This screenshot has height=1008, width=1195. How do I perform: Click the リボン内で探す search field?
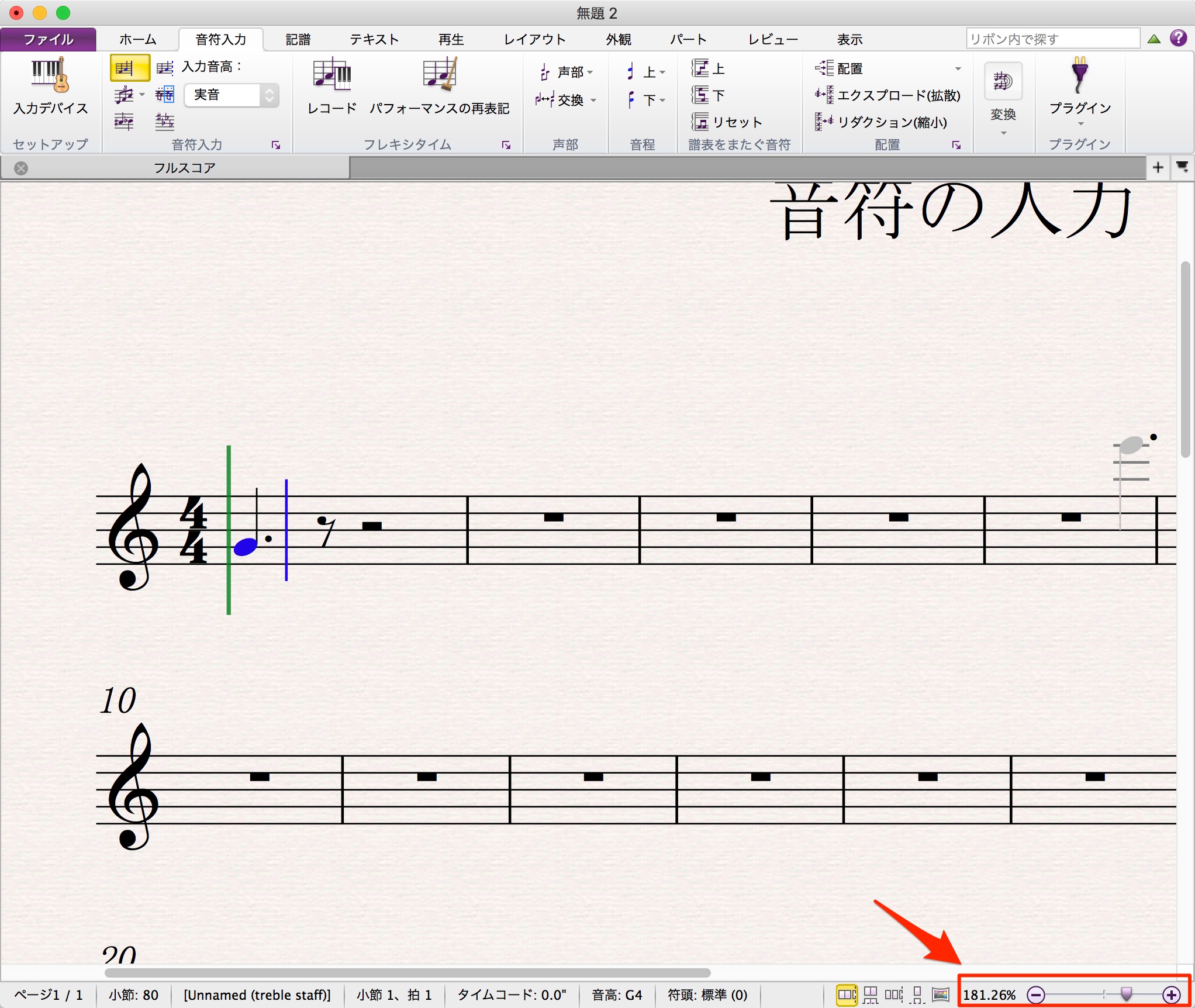[1053, 39]
